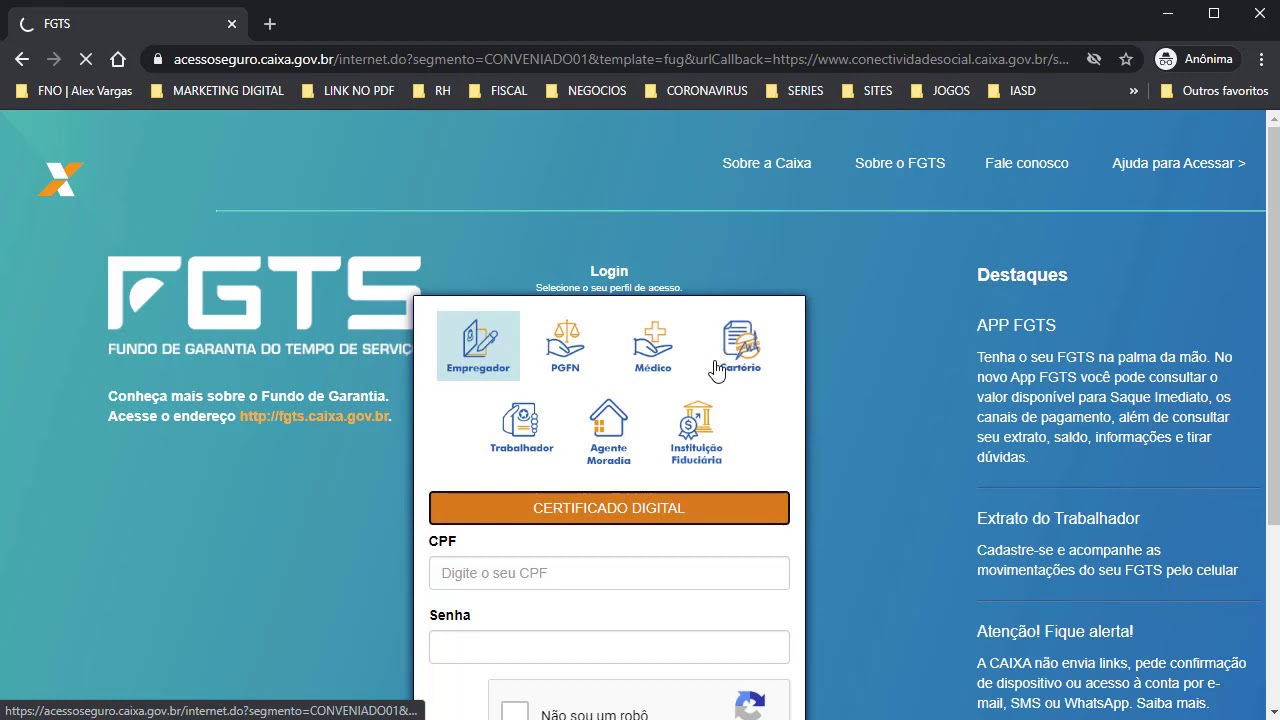Open IASD bookmark folder
The height and width of the screenshot is (720, 1280).
[x=1011, y=91]
